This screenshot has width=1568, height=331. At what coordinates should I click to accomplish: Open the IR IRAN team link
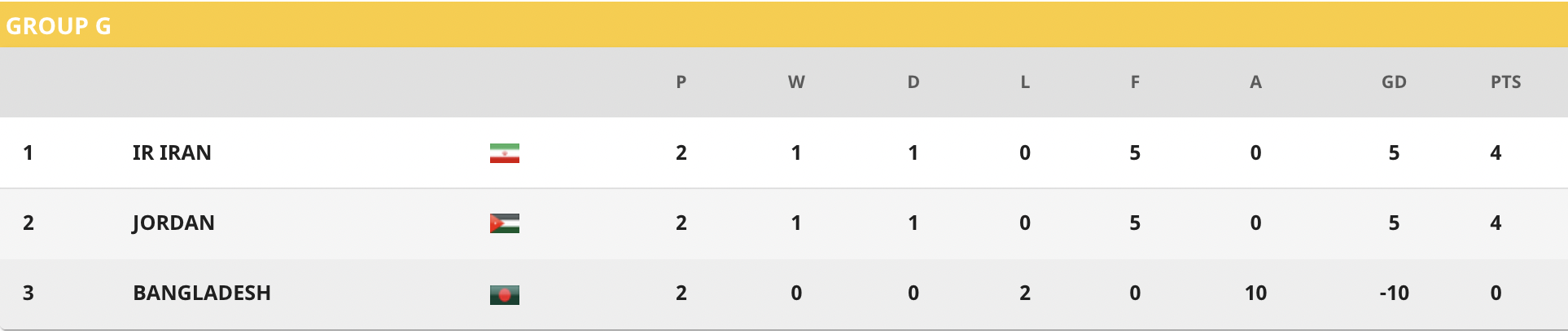(x=172, y=152)
